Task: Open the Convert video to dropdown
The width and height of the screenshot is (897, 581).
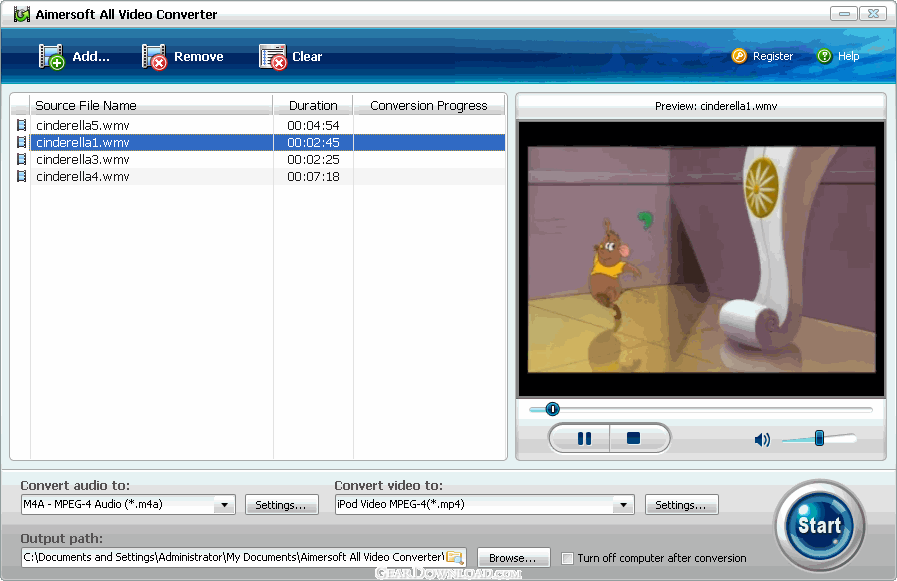Action: (623, 504)
